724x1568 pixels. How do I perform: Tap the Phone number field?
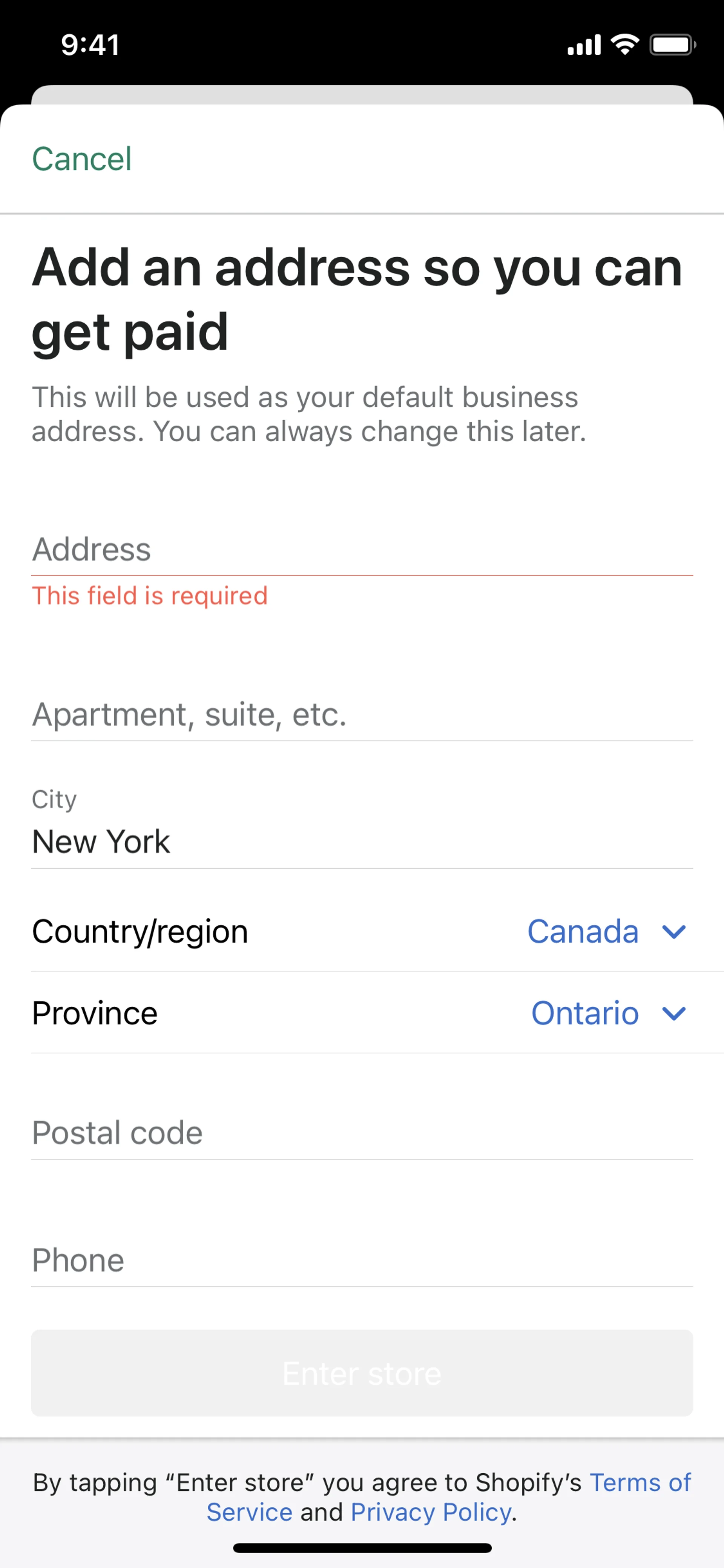click(361, 1260)
